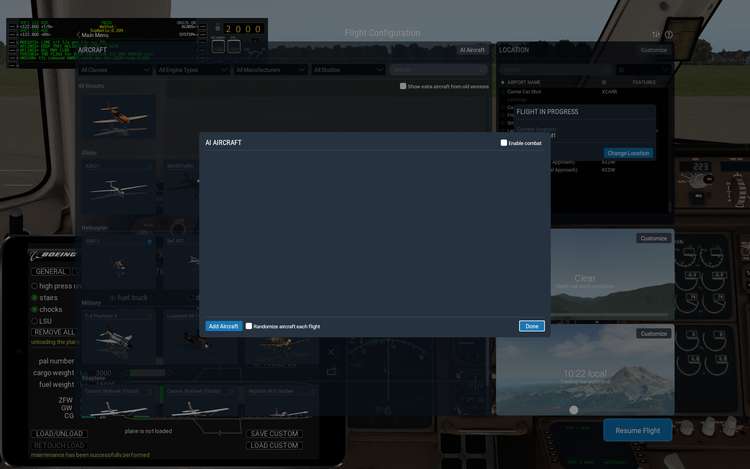Image resolution: width=750 pixels, height=469 pixels.
Task: Click the 'plane is not loaded' status text
Action: pos(148,431)
